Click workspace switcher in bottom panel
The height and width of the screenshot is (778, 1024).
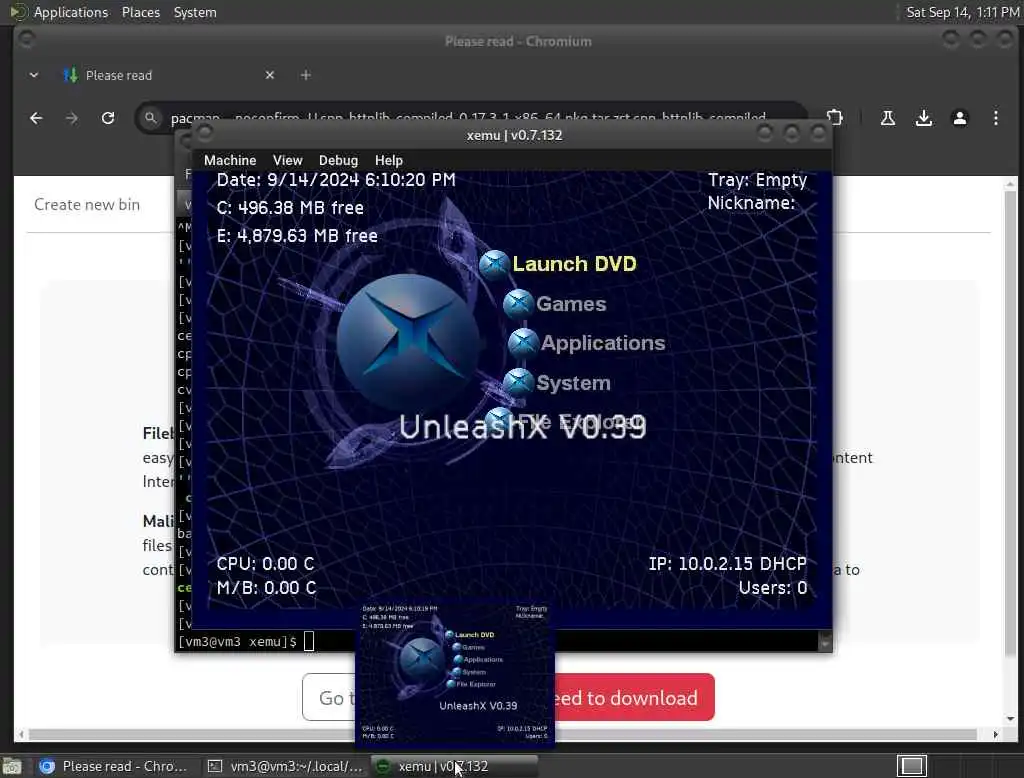click(x=912, y=766)
